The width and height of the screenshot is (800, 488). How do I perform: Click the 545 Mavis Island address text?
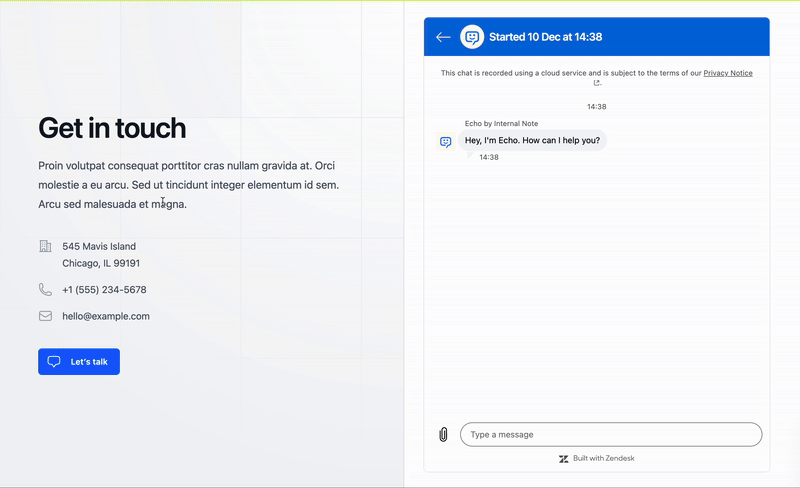(x=99, y=246)
